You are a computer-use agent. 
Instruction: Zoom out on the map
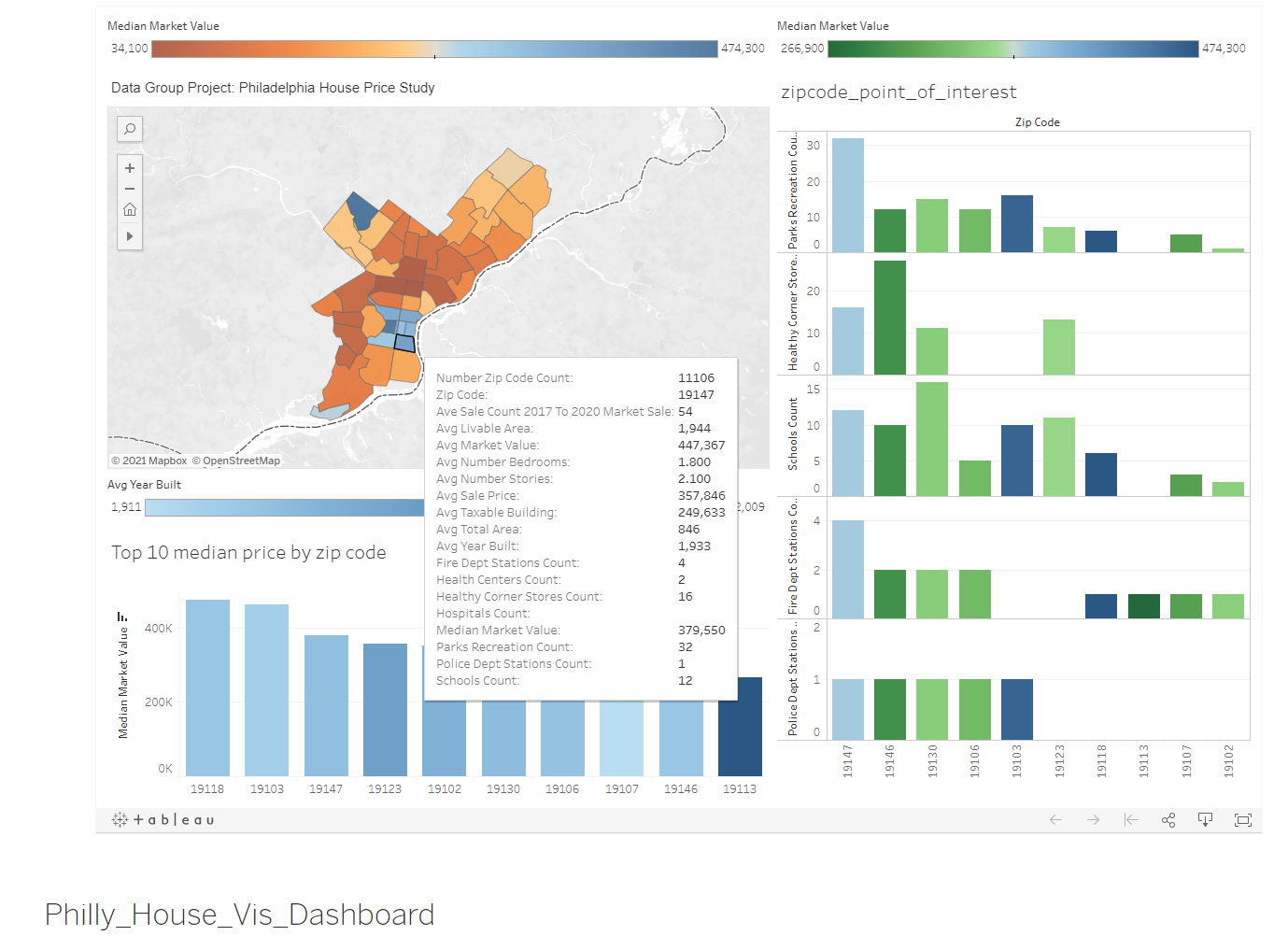coord(130,189)
